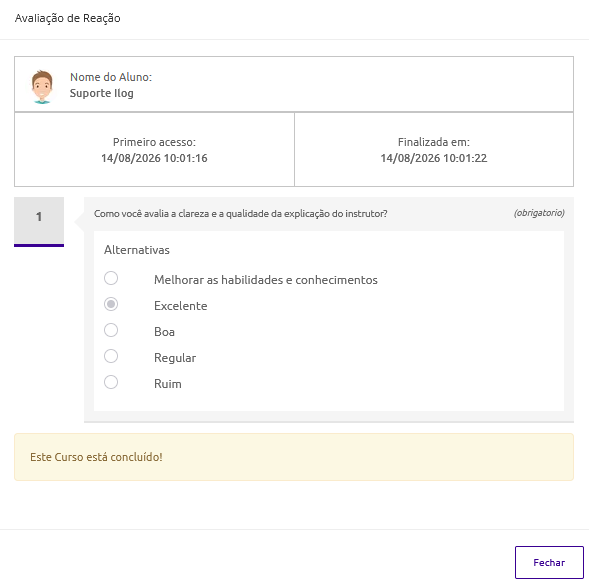589x586 pixels.
Task: Click the Regular option label
Action: point(175,358)
